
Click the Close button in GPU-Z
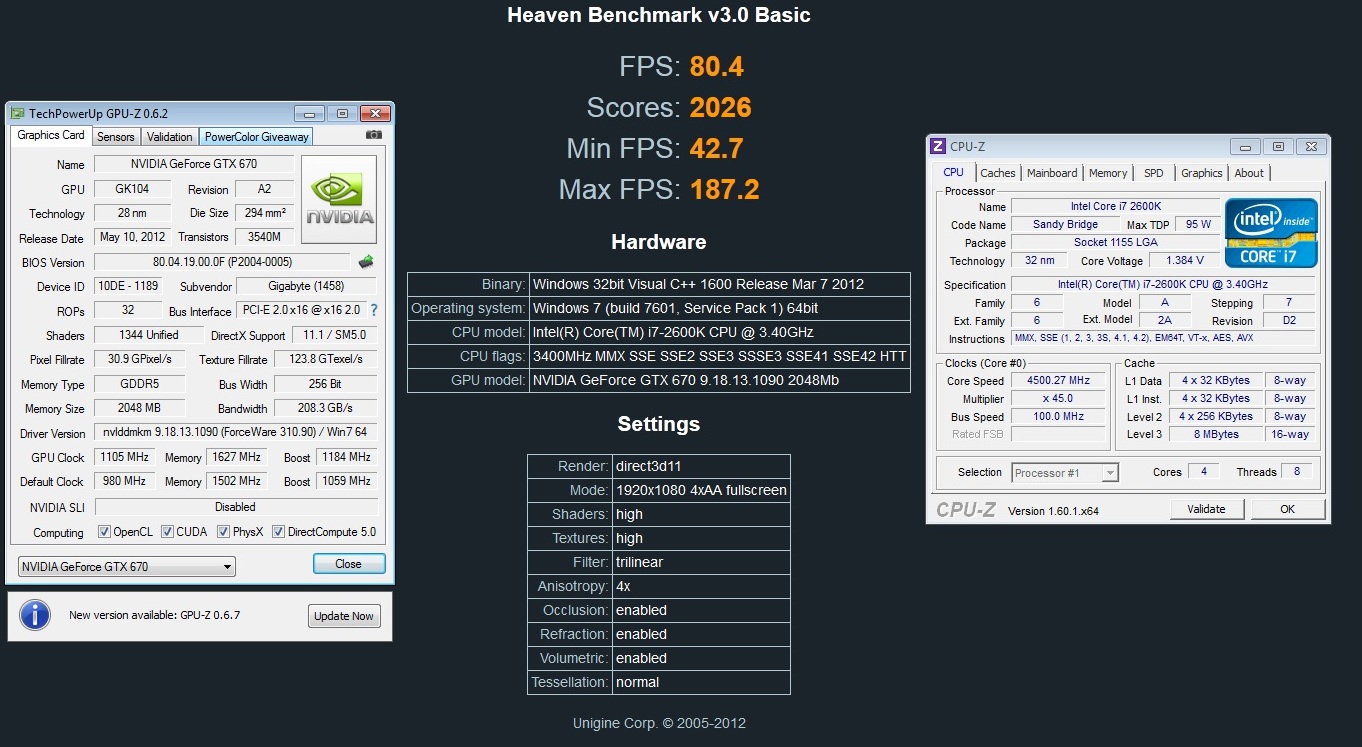click(x=348, y=564)
